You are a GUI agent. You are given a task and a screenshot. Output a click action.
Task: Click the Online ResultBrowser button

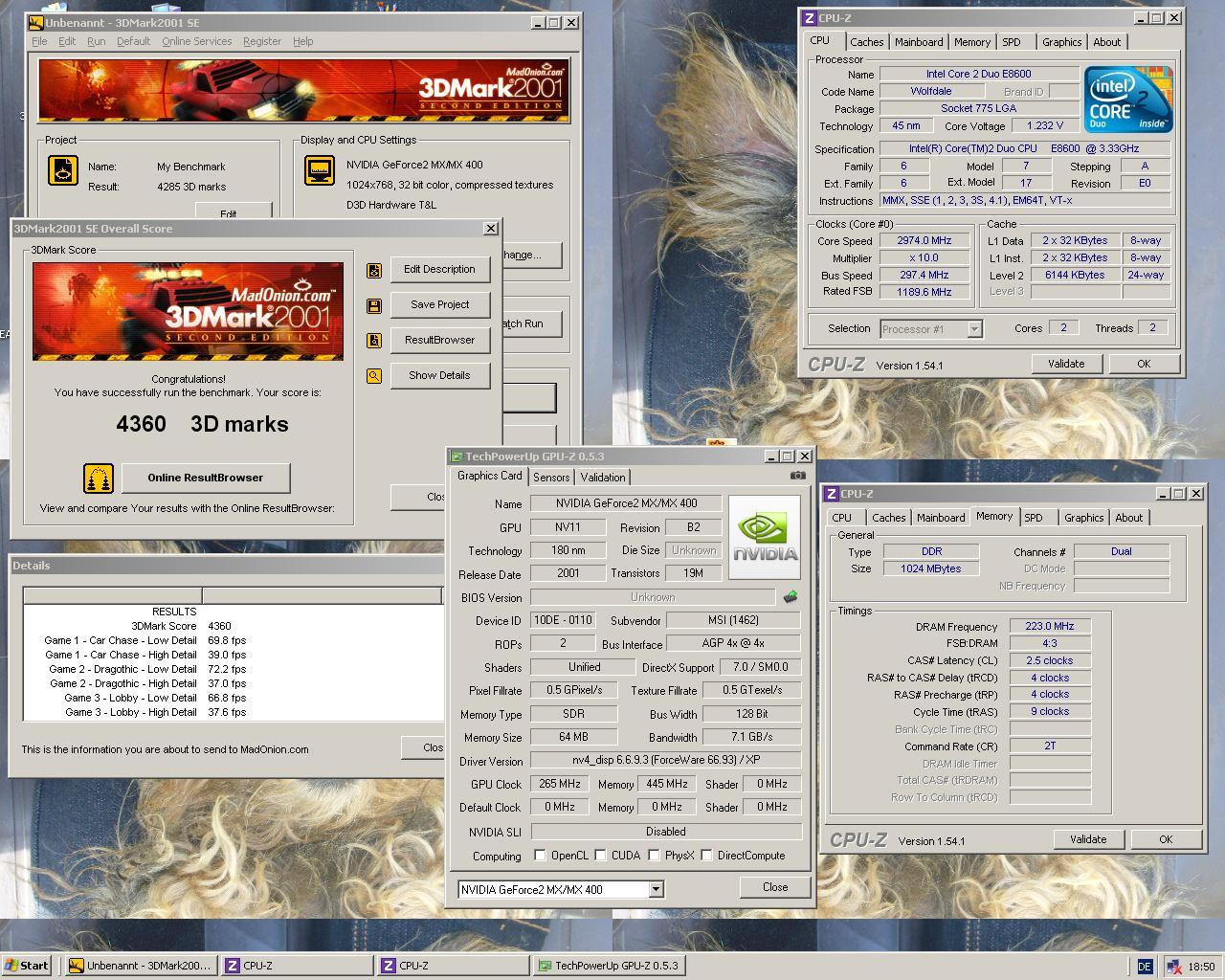205,478
